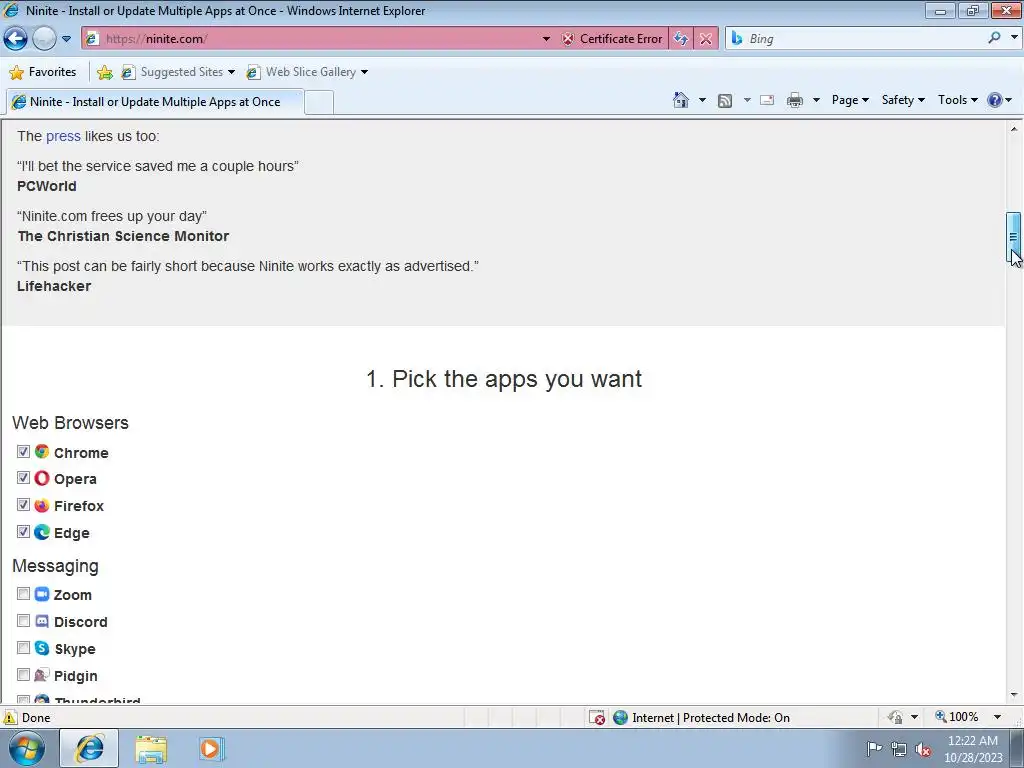
Task: Stop page loading with the X icon
Action: [706, 39]
